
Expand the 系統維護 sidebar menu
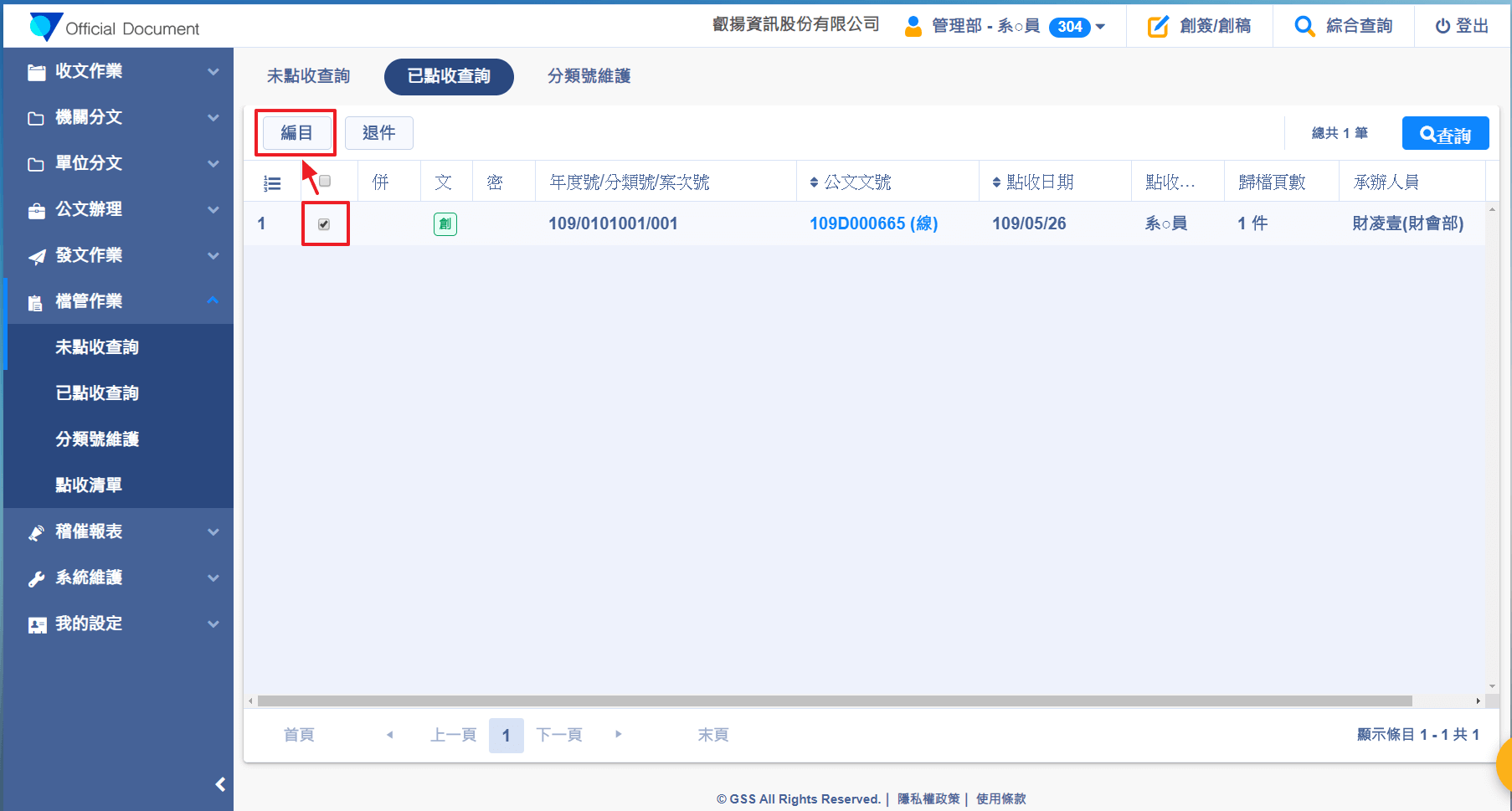117,577
